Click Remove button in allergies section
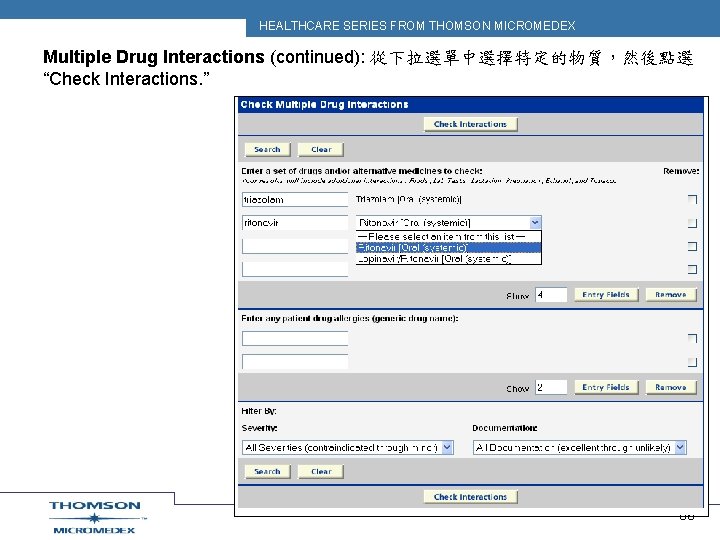This screenshot has height=540, width=720. 671,387
